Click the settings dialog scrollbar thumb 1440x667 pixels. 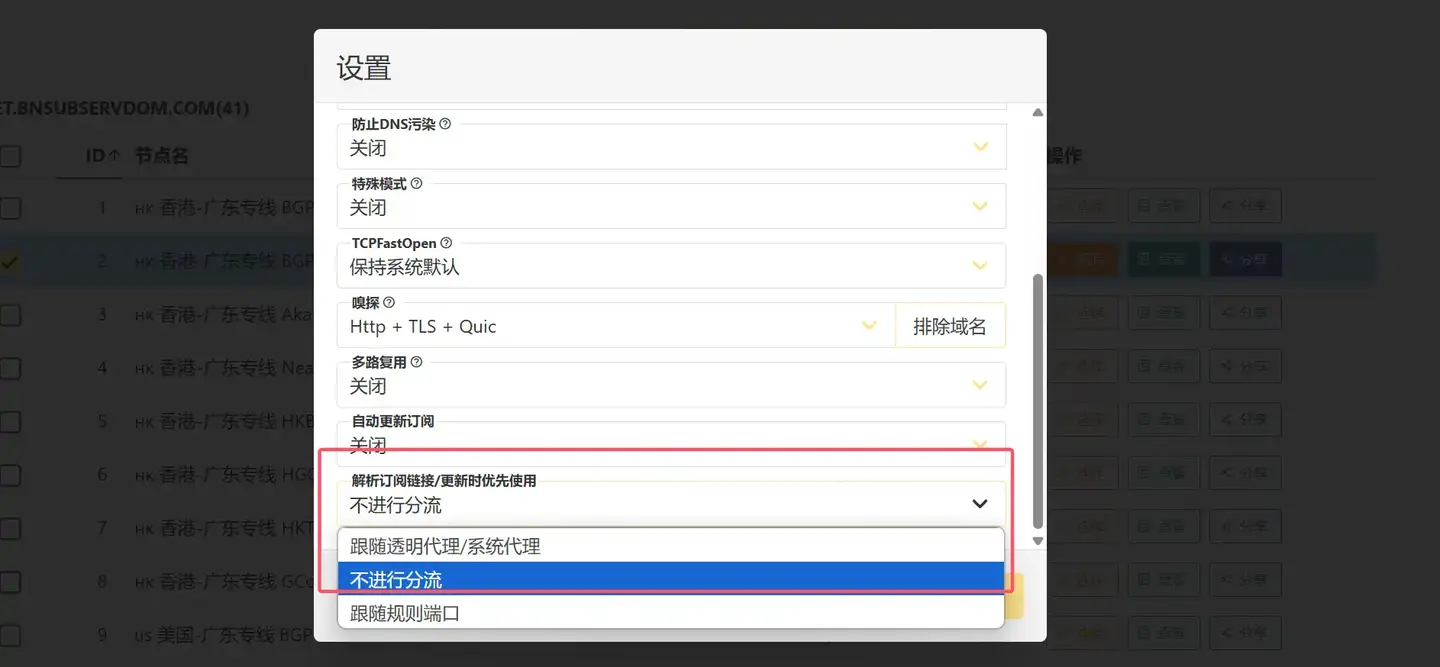click(1037, 400)
